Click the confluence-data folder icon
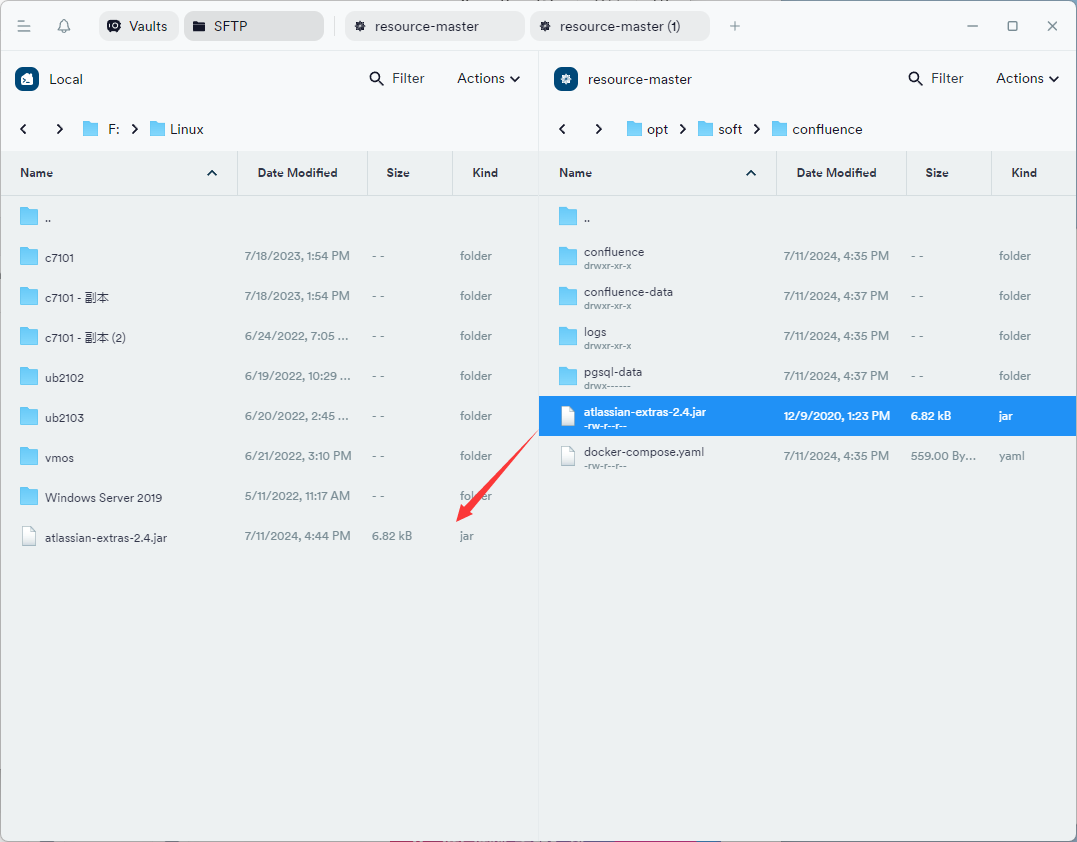Image resolution: width=1077 pixels, height=842 pixels. click(x=568, y=296)
